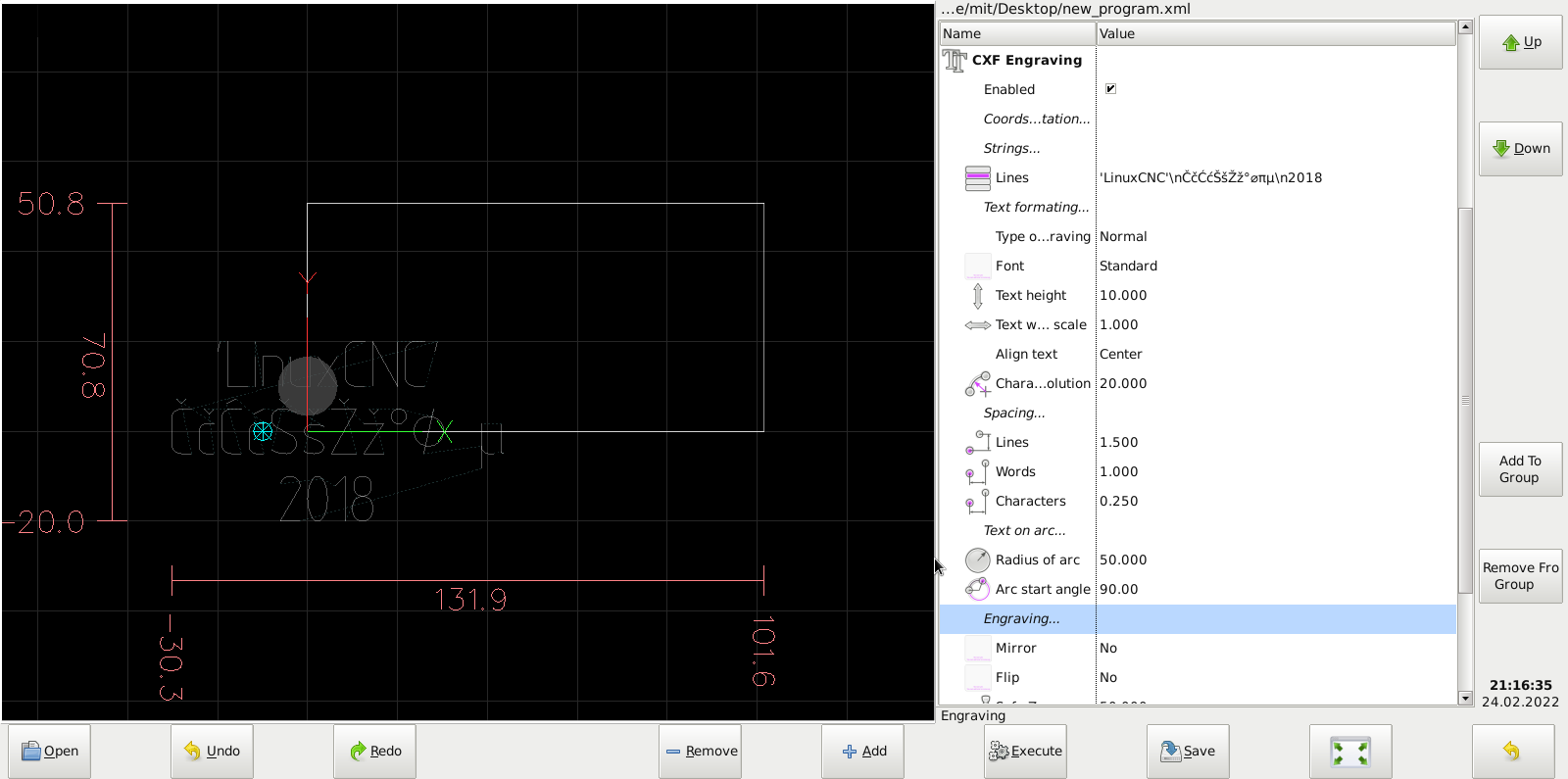The height and width of the screenshot is (779, 1568).
Task: Edit the Character resolution value 20.000
Action: click(1123, 383)
